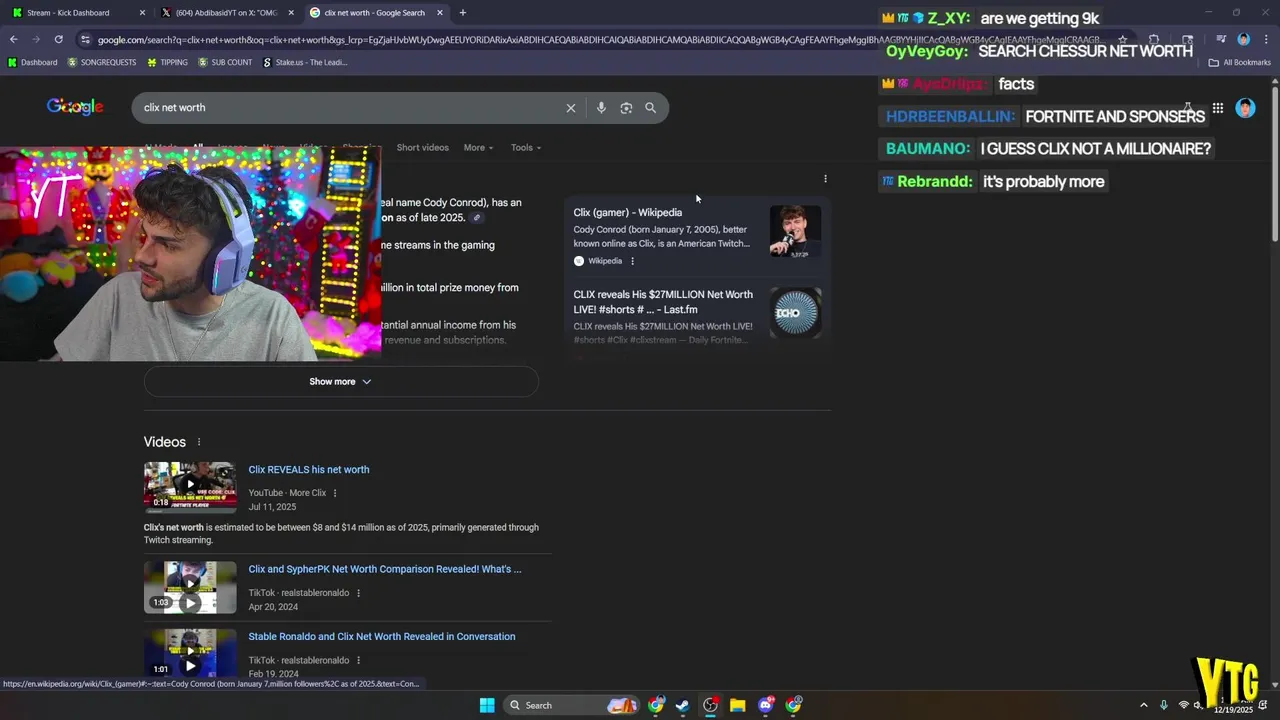This screenshot has height=720, width=1280.
Task: Open the Google account avatar on the page
Action: click(x=1245, y=108)
